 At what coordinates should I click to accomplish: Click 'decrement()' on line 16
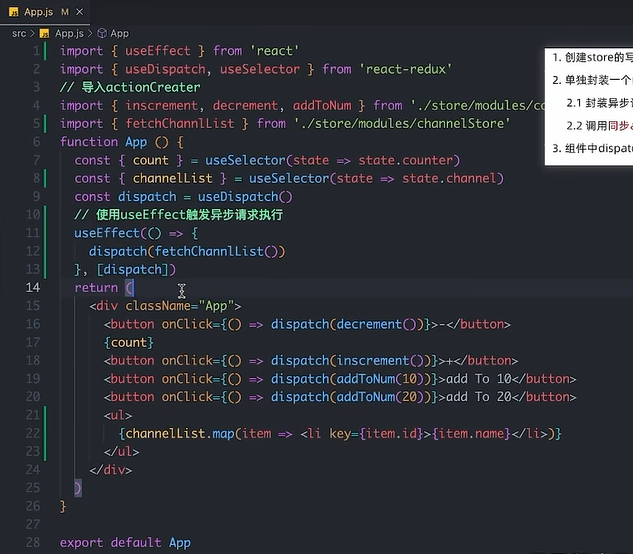point(377,324)
